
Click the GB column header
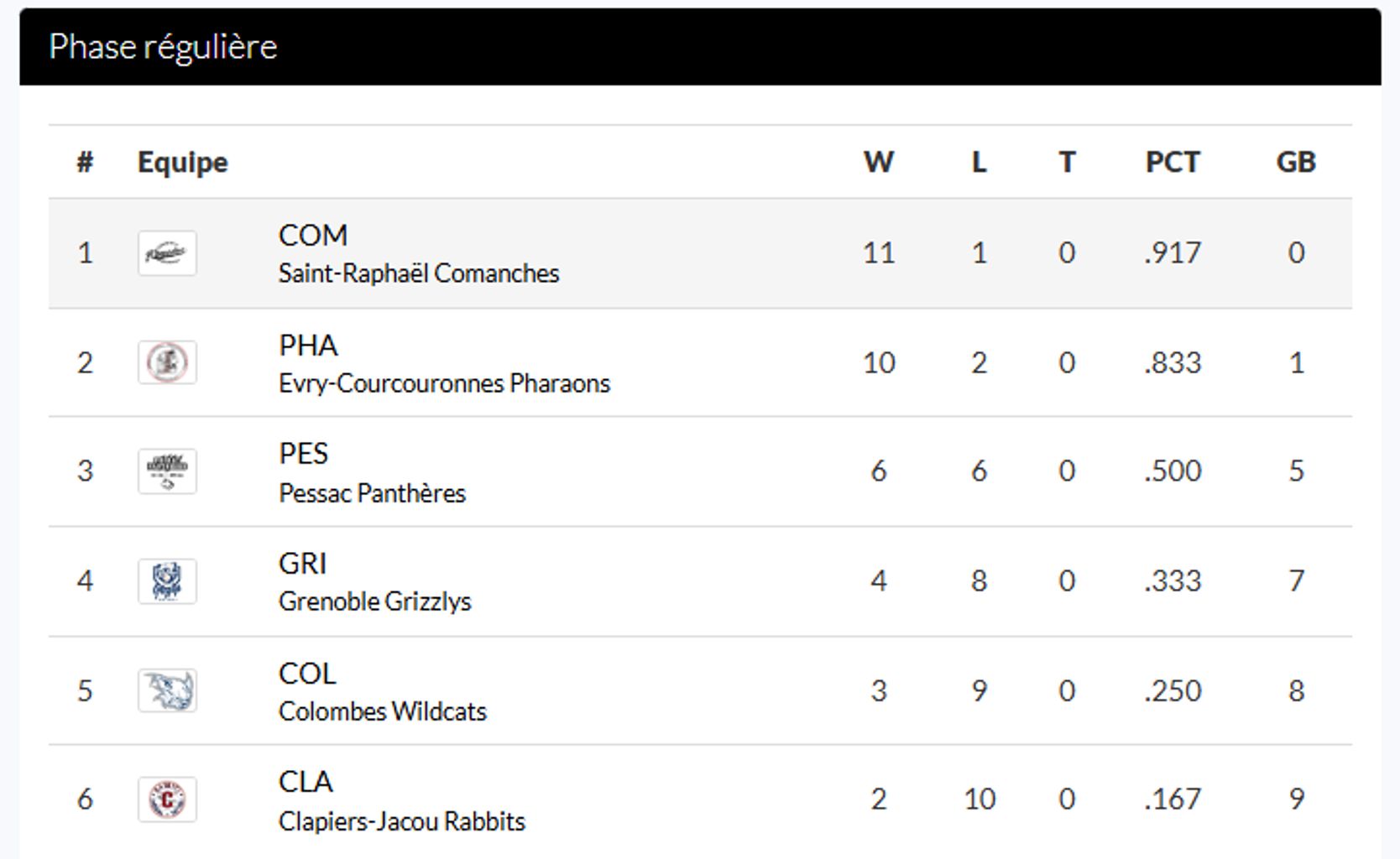[1295, 162]
